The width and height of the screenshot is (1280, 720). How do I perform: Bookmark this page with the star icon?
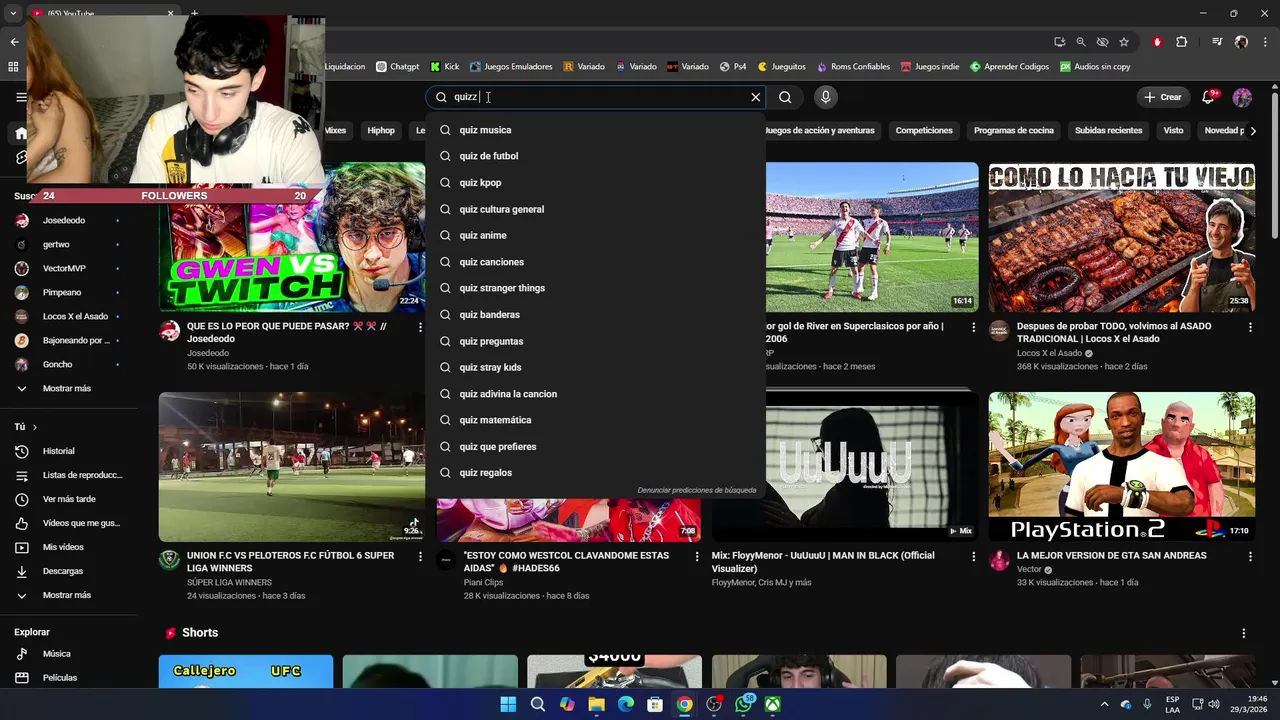[x=1124, y=42]
